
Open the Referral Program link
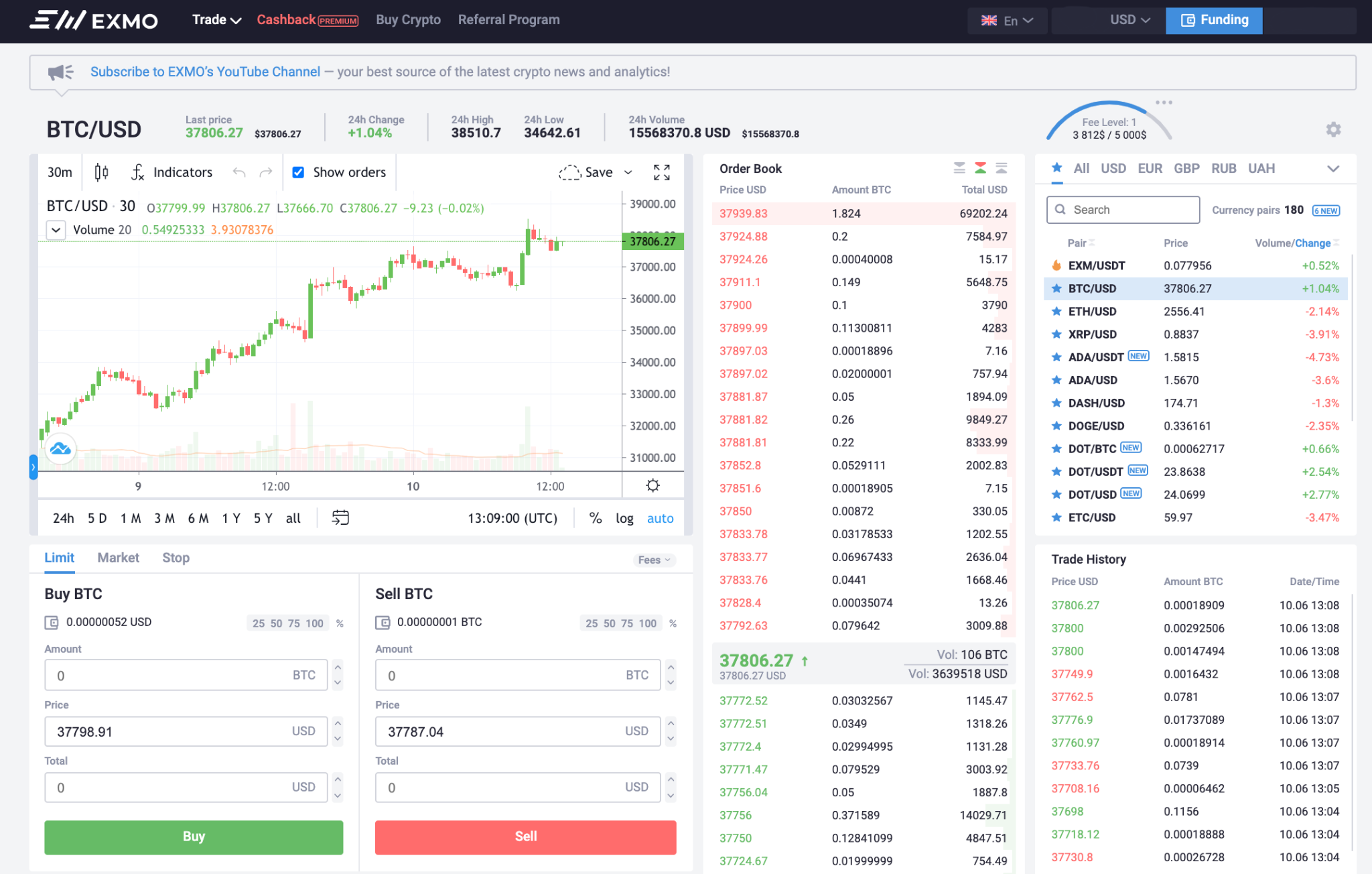pos(508,20)
